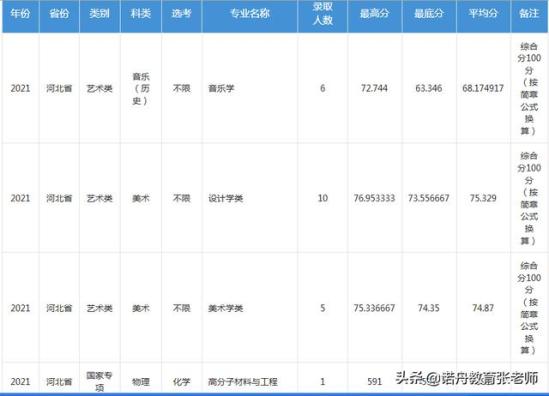Click the 音乐（历史）subject cell

tap(140, 89)
